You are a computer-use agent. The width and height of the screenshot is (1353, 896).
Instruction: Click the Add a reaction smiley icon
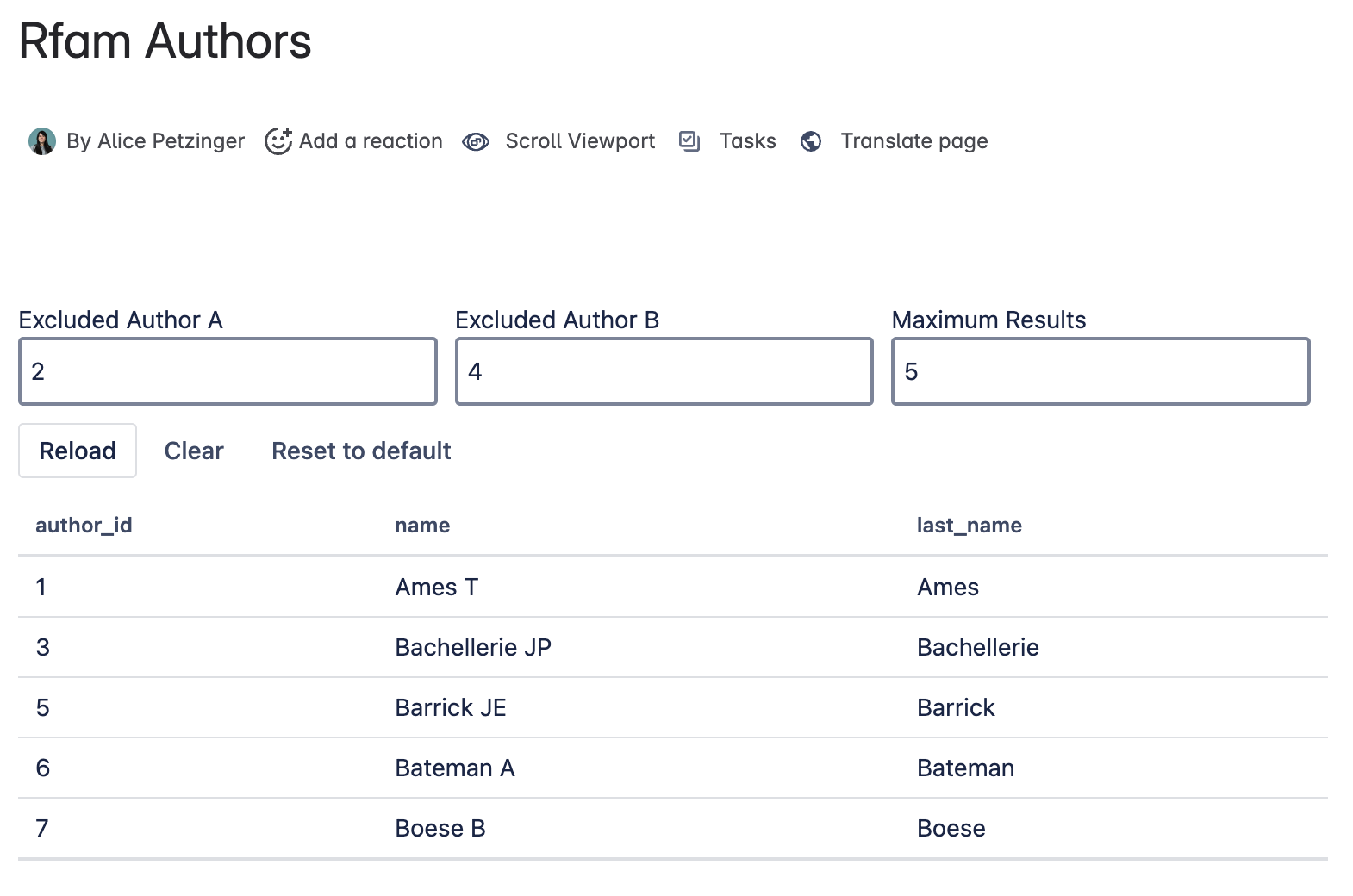[278, 141]
